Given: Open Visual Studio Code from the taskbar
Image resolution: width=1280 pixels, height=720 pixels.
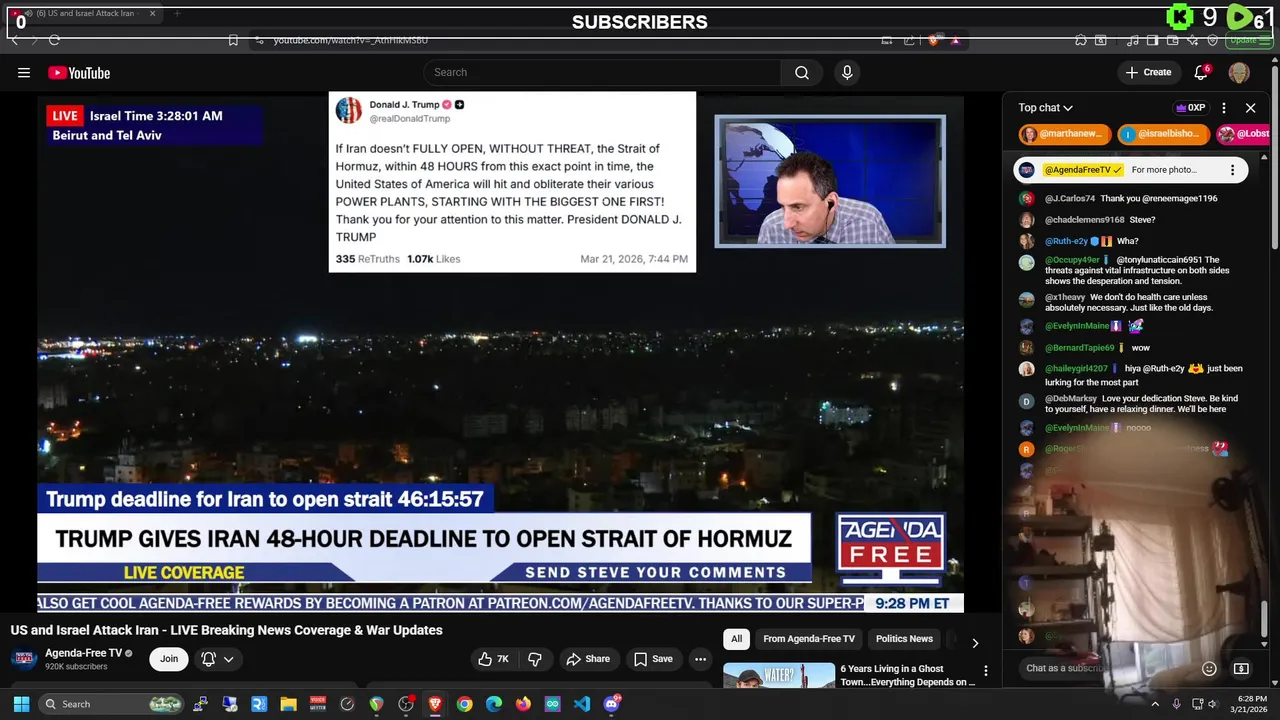Looking at the screenshot, I should click(x=582, y=704).
